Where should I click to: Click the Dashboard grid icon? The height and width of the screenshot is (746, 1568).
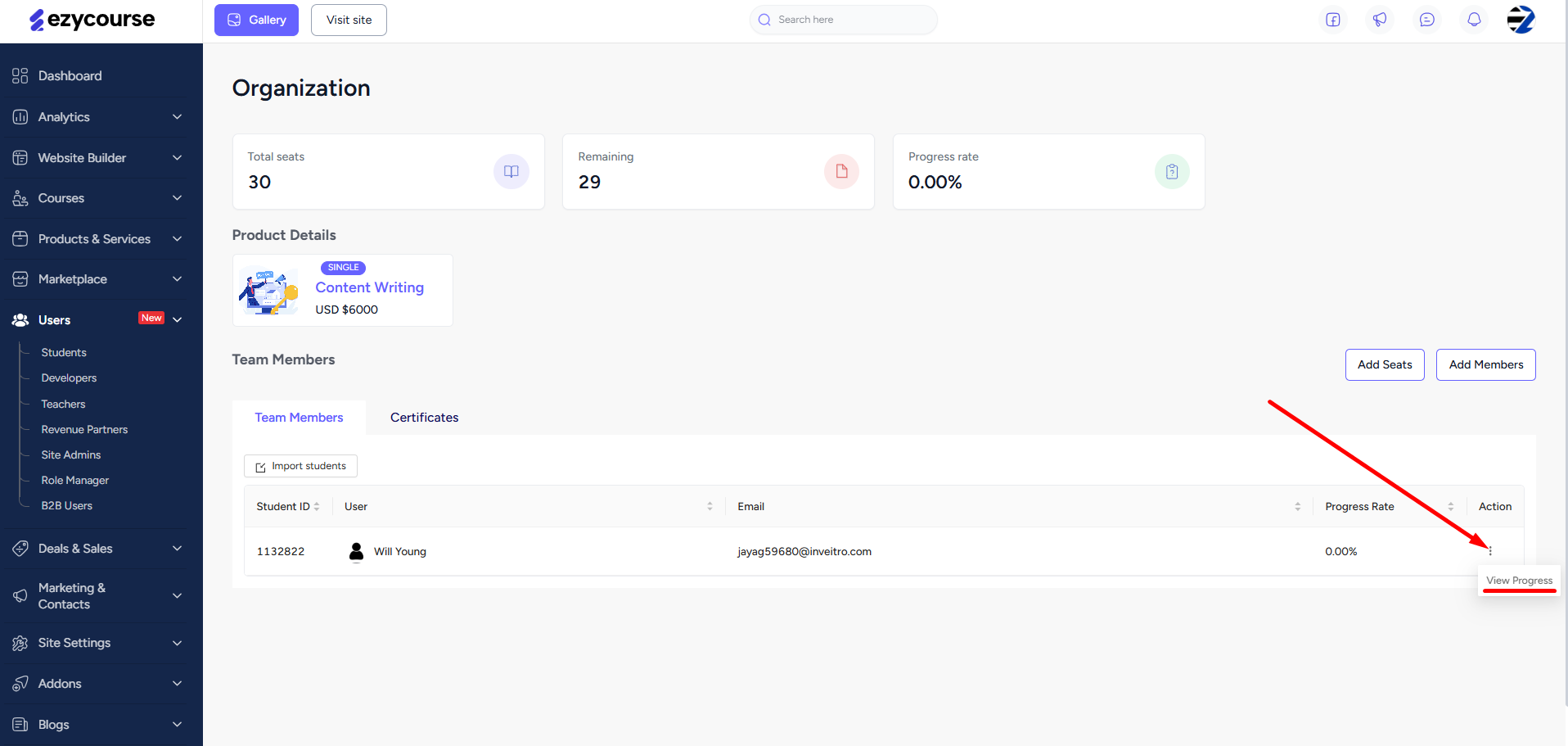pos(20,76)
